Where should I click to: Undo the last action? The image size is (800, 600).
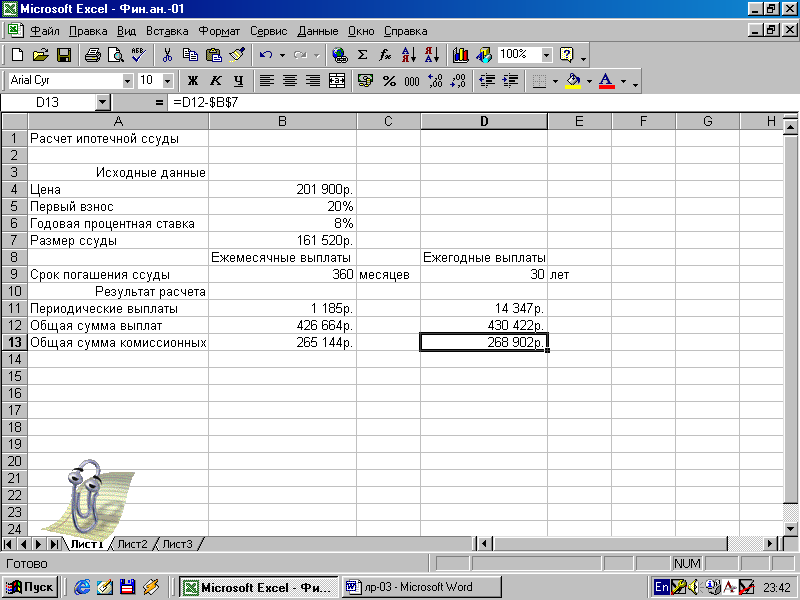[266, 55]
